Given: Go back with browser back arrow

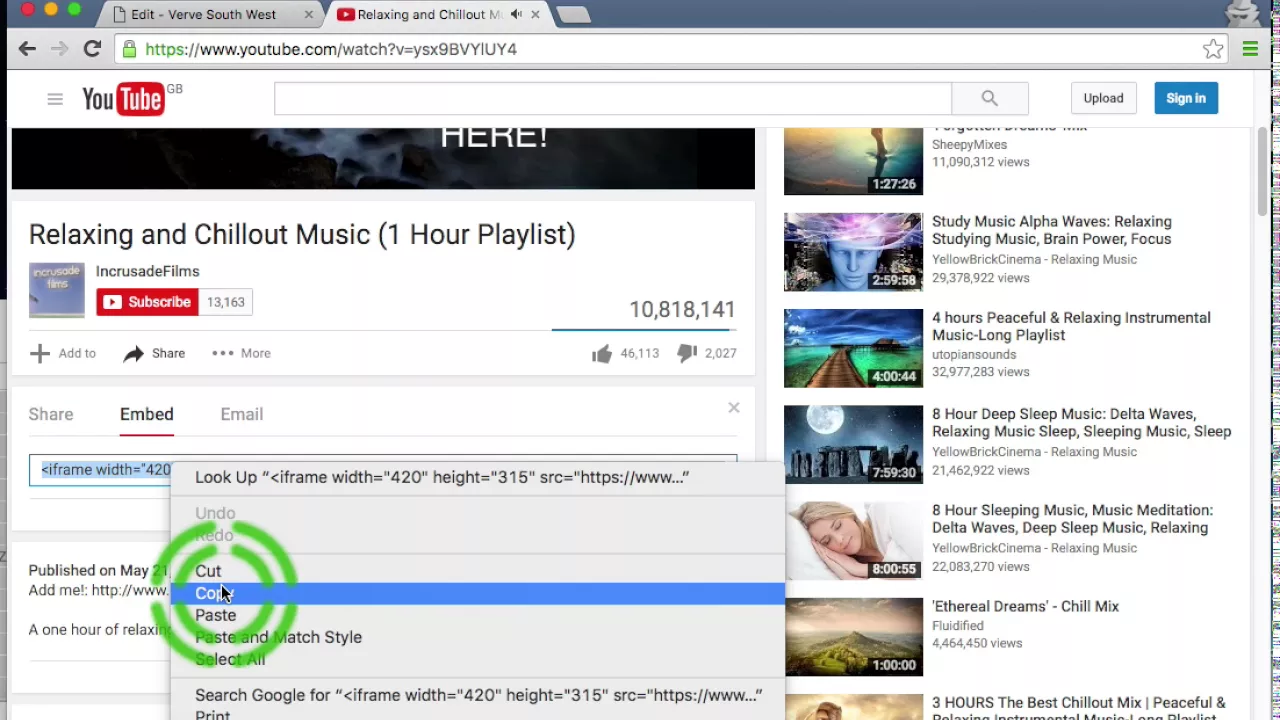Looking at the screenshot, I should point(27,49).
